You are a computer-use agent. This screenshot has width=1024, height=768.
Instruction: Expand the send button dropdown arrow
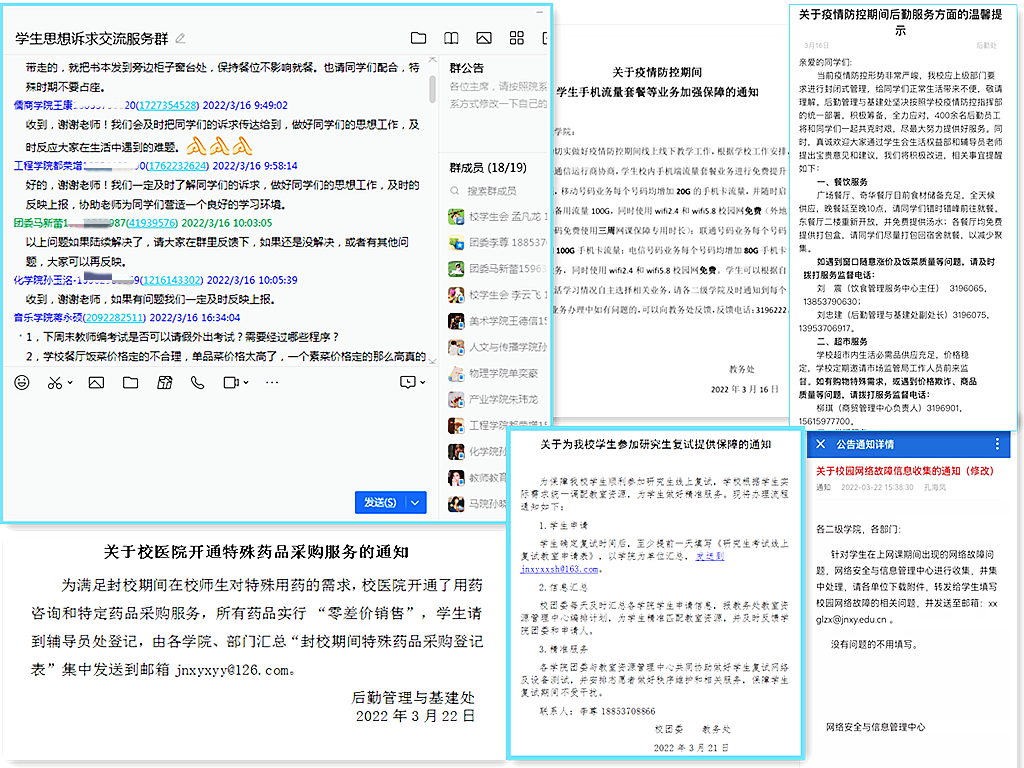click(x=417, y=502)
